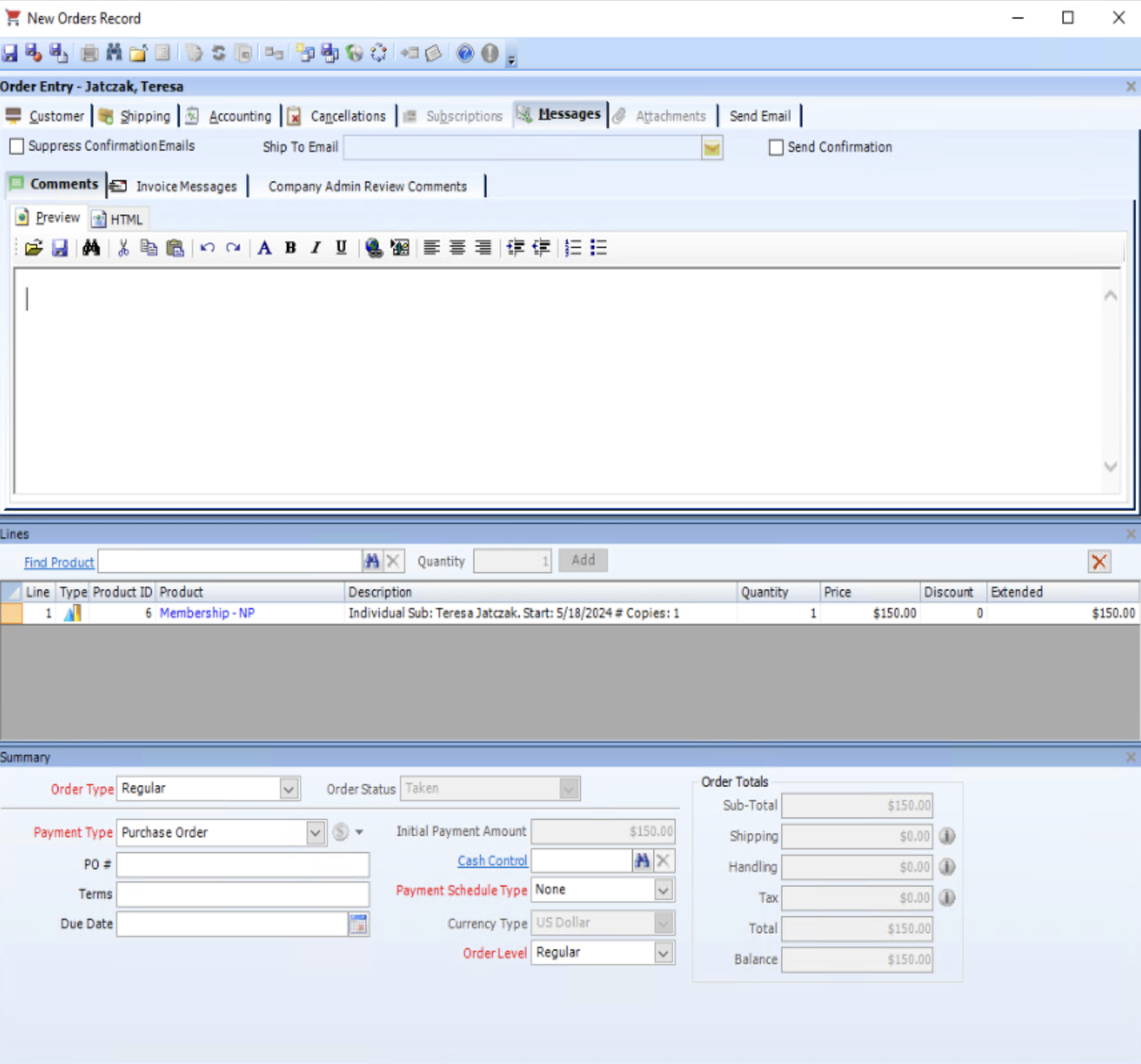This screenshot has height=1064, width=1141.
Task: Click the binoculars icon beside Find Product
Action: pyautogui.click(x=372, y=561)
